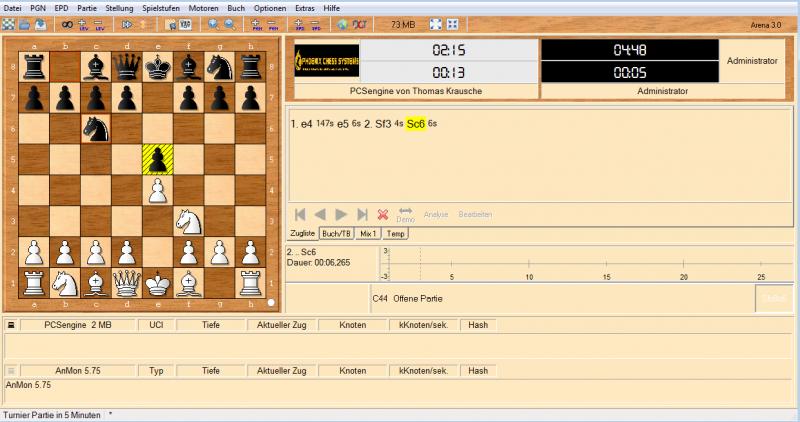Click the zoom in magnifier icon

(213, 23)
